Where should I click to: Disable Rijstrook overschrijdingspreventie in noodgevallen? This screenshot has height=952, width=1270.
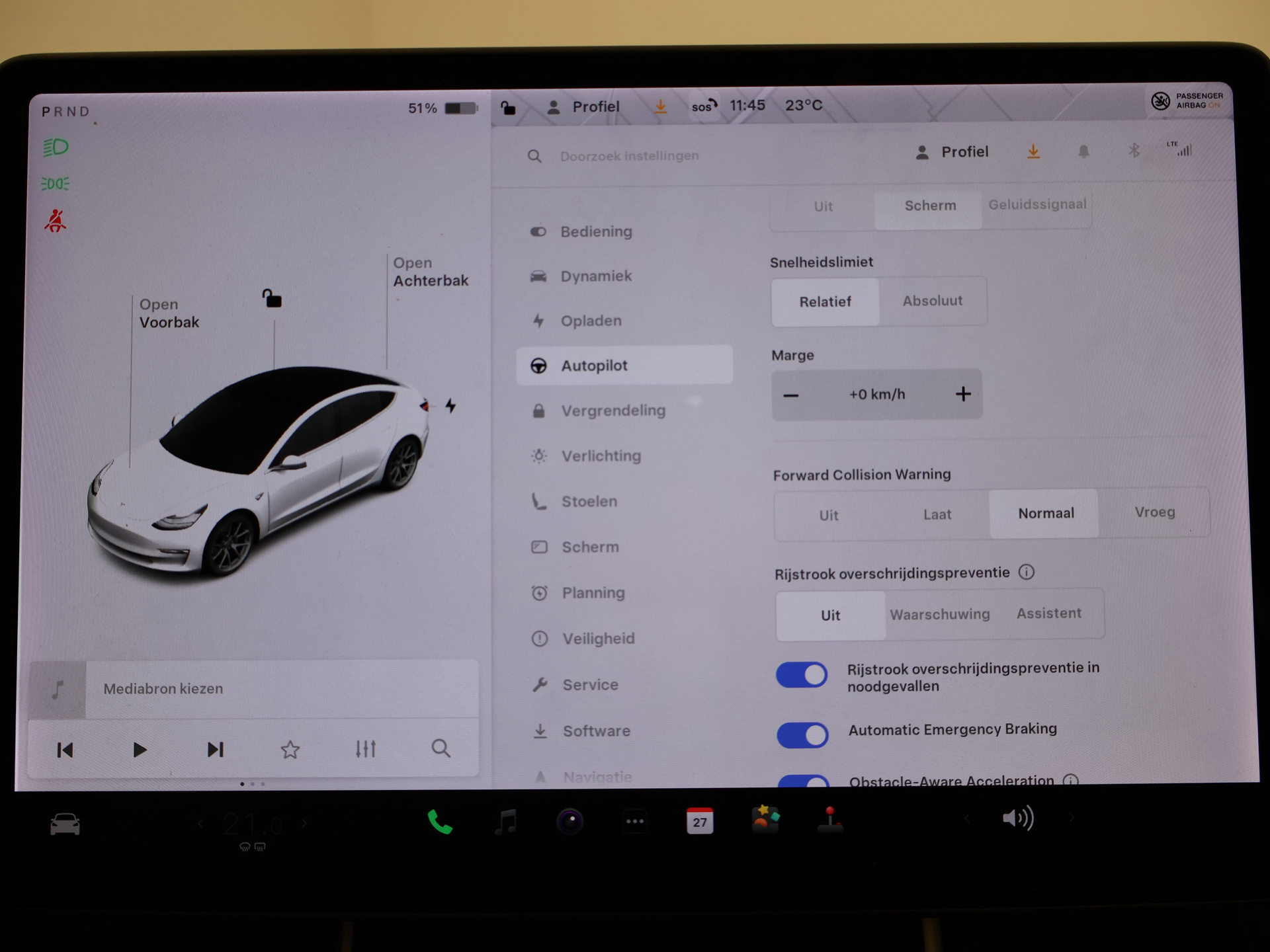click(x=802, y=675)
